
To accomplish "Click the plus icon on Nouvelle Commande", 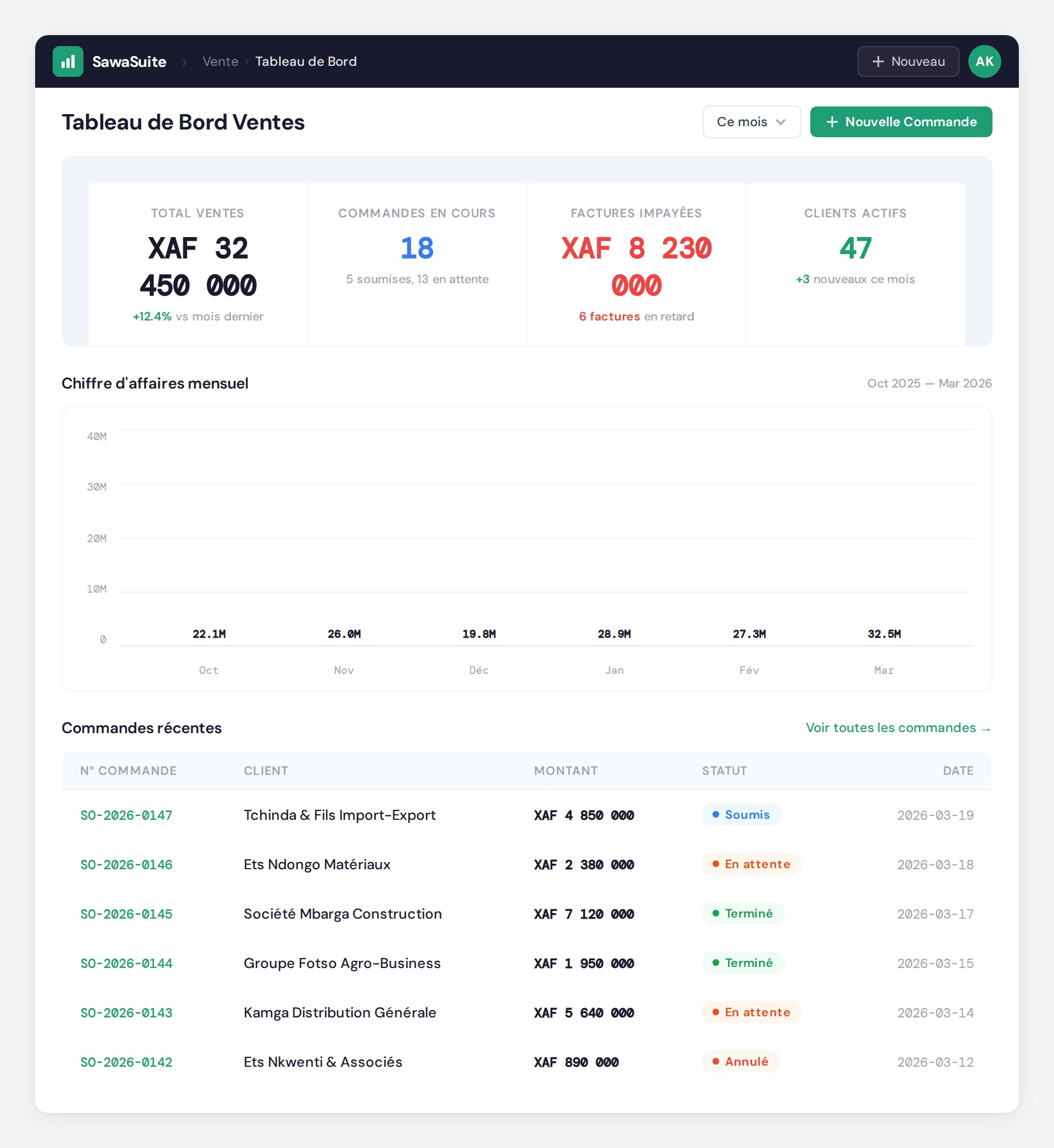I will point(832,122).
